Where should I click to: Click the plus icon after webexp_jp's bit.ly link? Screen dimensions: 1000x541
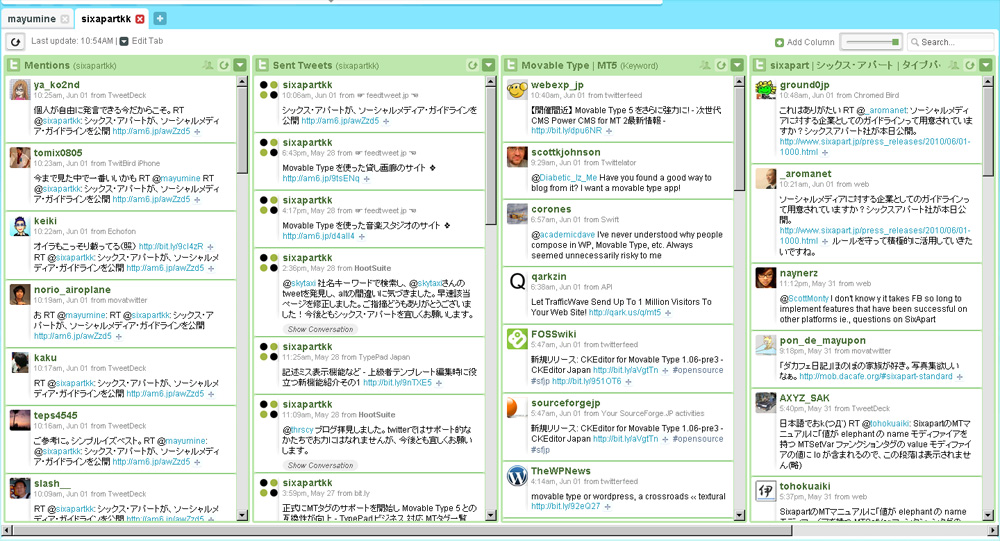point(609,131)
